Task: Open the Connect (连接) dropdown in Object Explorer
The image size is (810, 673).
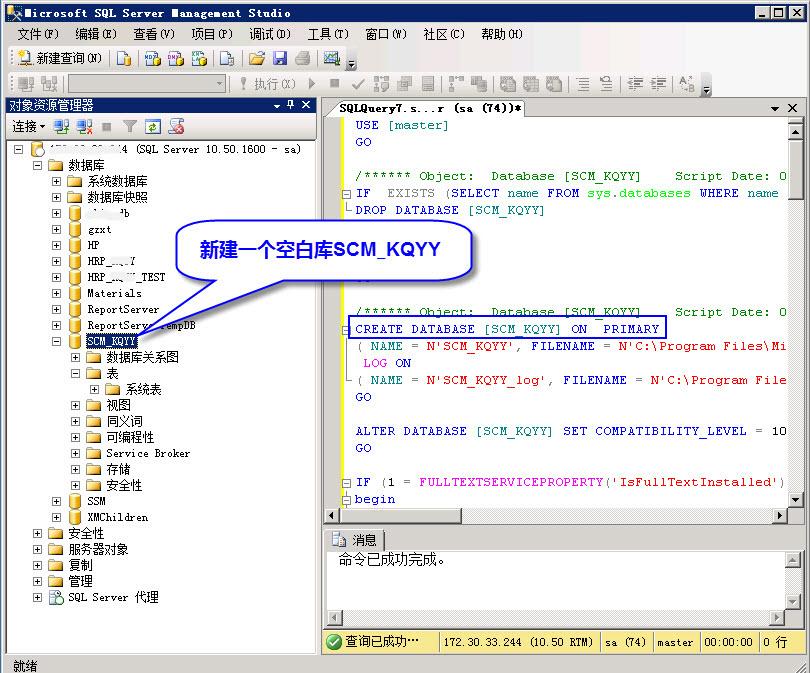Action: [x=28, y=127]
